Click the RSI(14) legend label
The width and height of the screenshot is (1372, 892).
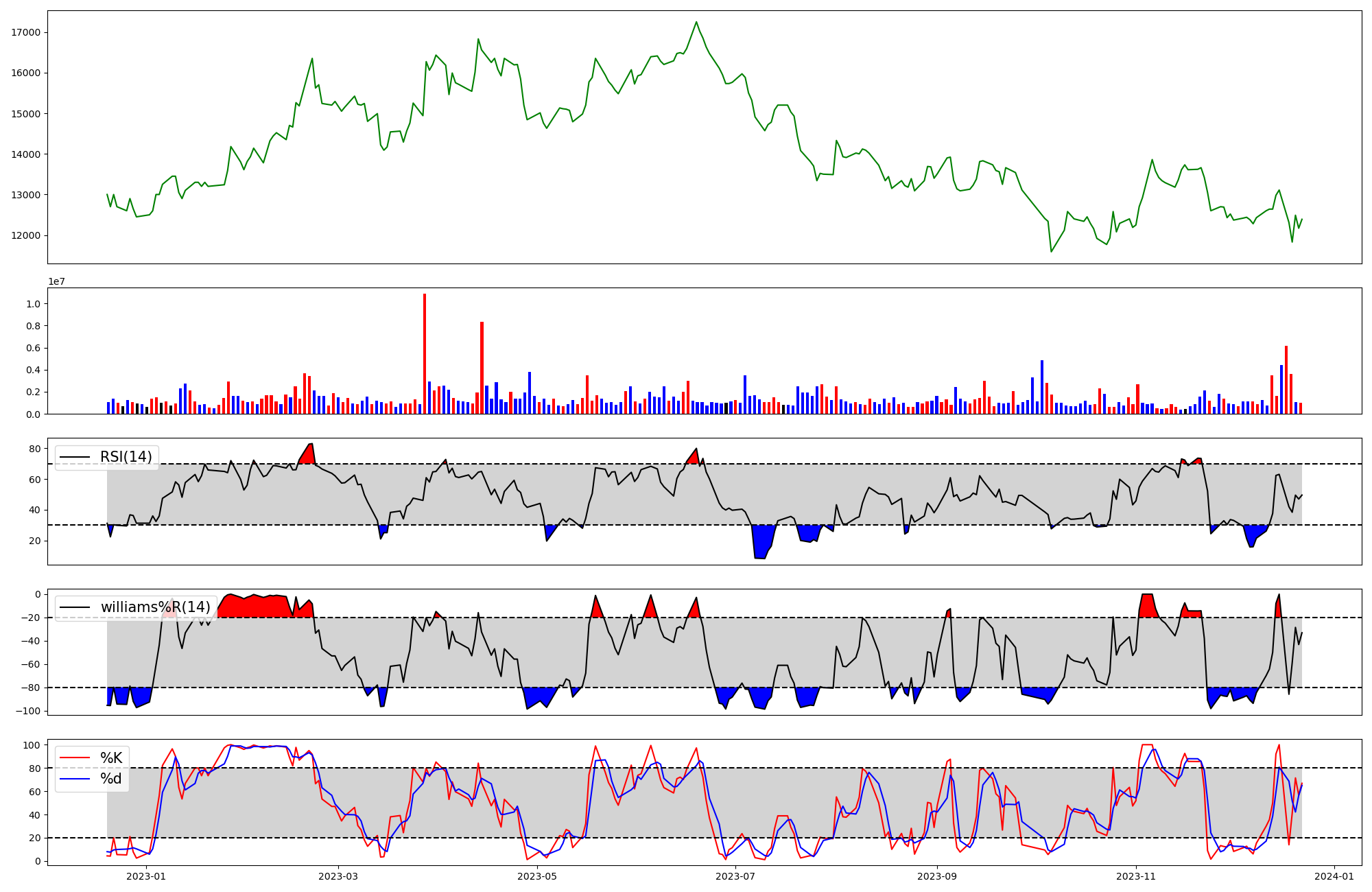pos(126,457)
